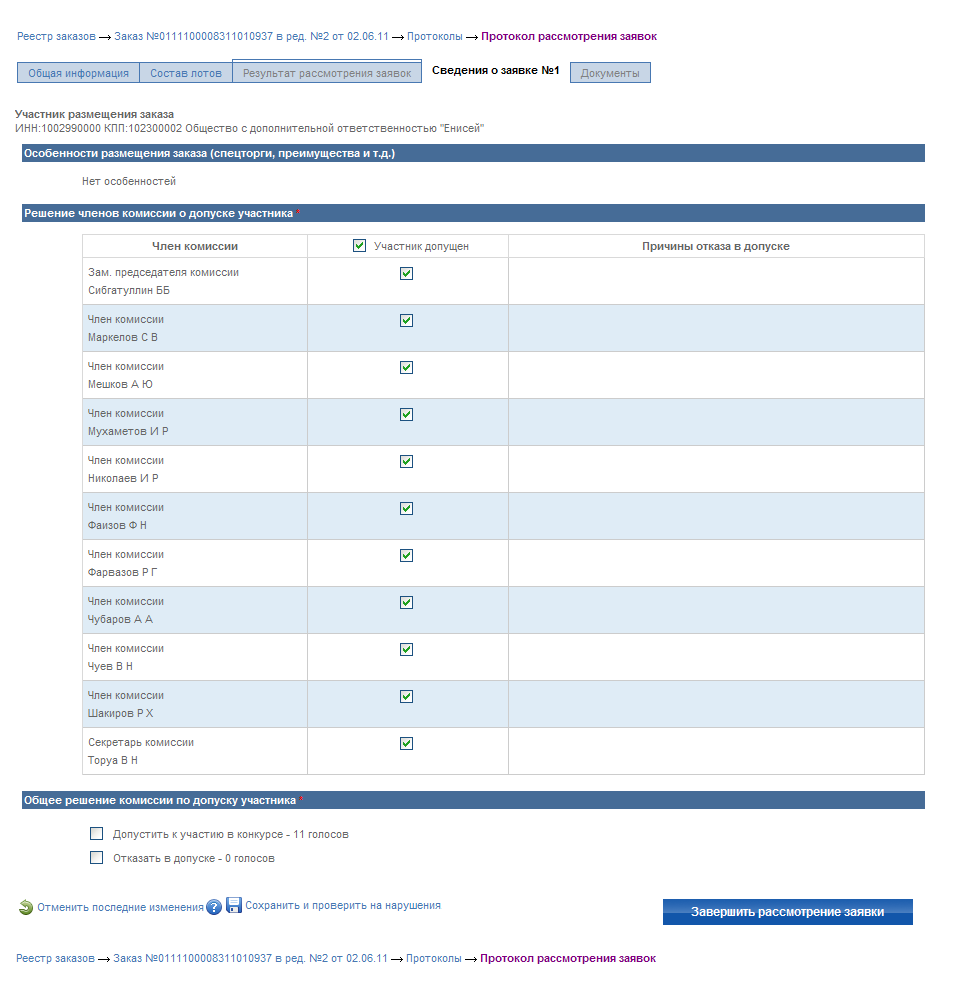Viewport: 964px width, 983px height.
Task: Toggle the header Участник допущен checkbox
Action: (x=359, y=246)
